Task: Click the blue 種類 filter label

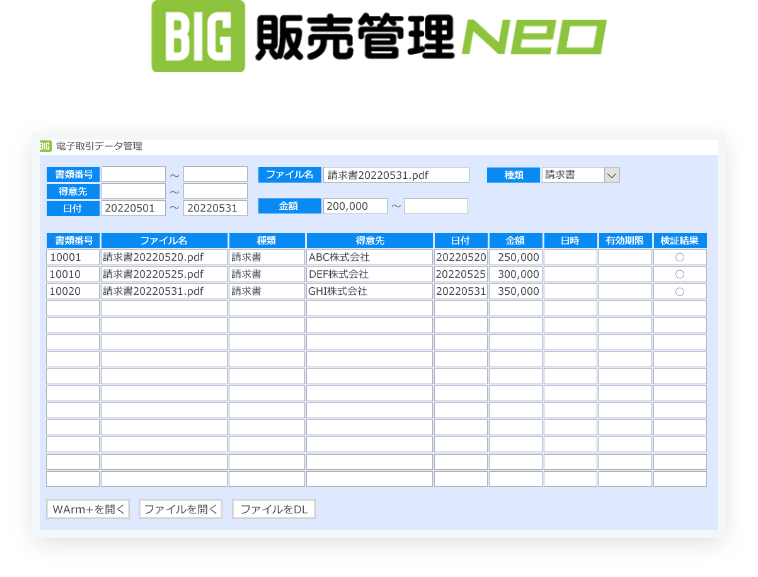Action: point(513,175)
